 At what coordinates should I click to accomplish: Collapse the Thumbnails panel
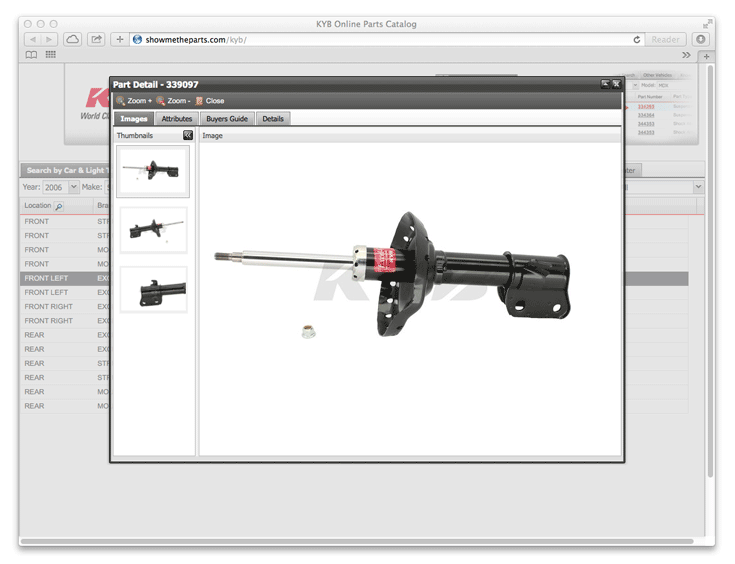[x=188, y=135]
